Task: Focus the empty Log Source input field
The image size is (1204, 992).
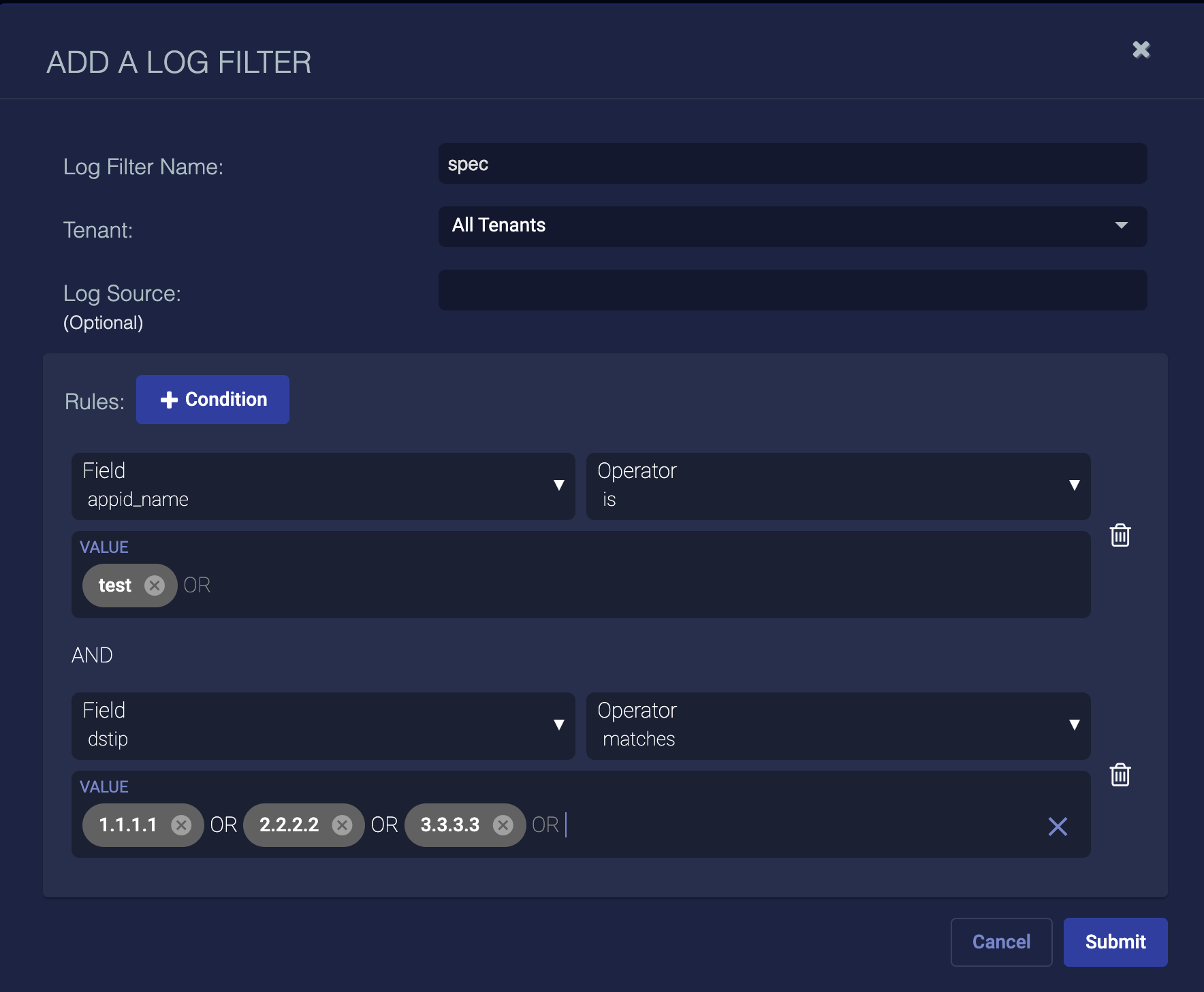Action: pos(792,290)
